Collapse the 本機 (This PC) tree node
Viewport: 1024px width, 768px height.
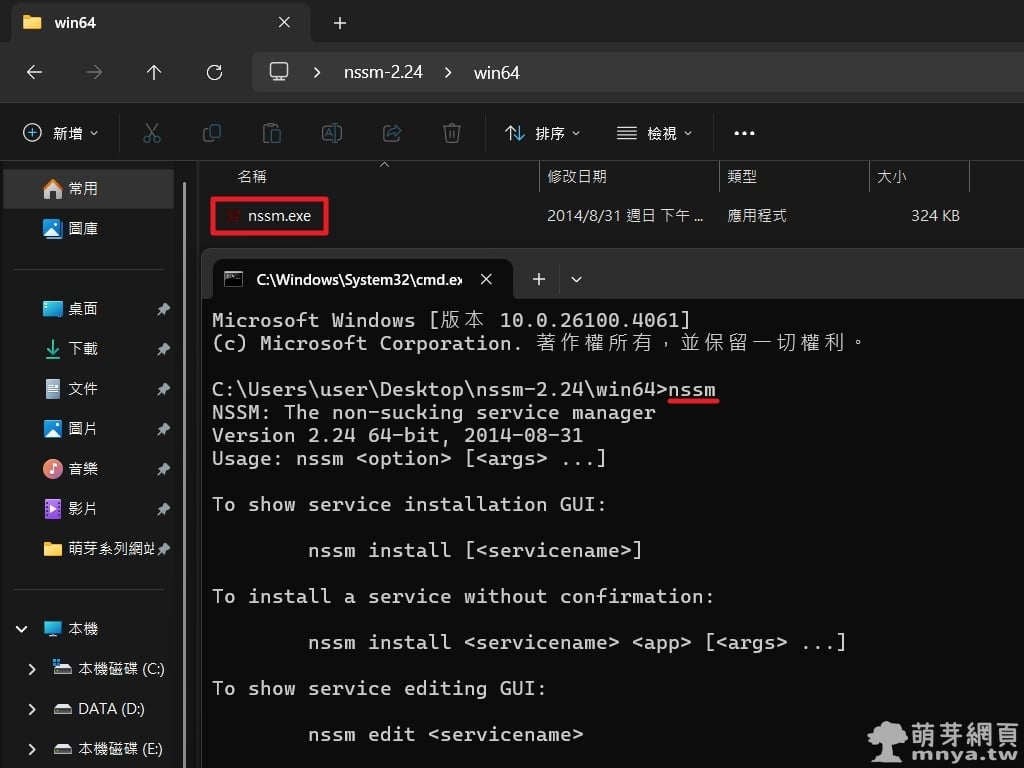(x=21, y=629)
